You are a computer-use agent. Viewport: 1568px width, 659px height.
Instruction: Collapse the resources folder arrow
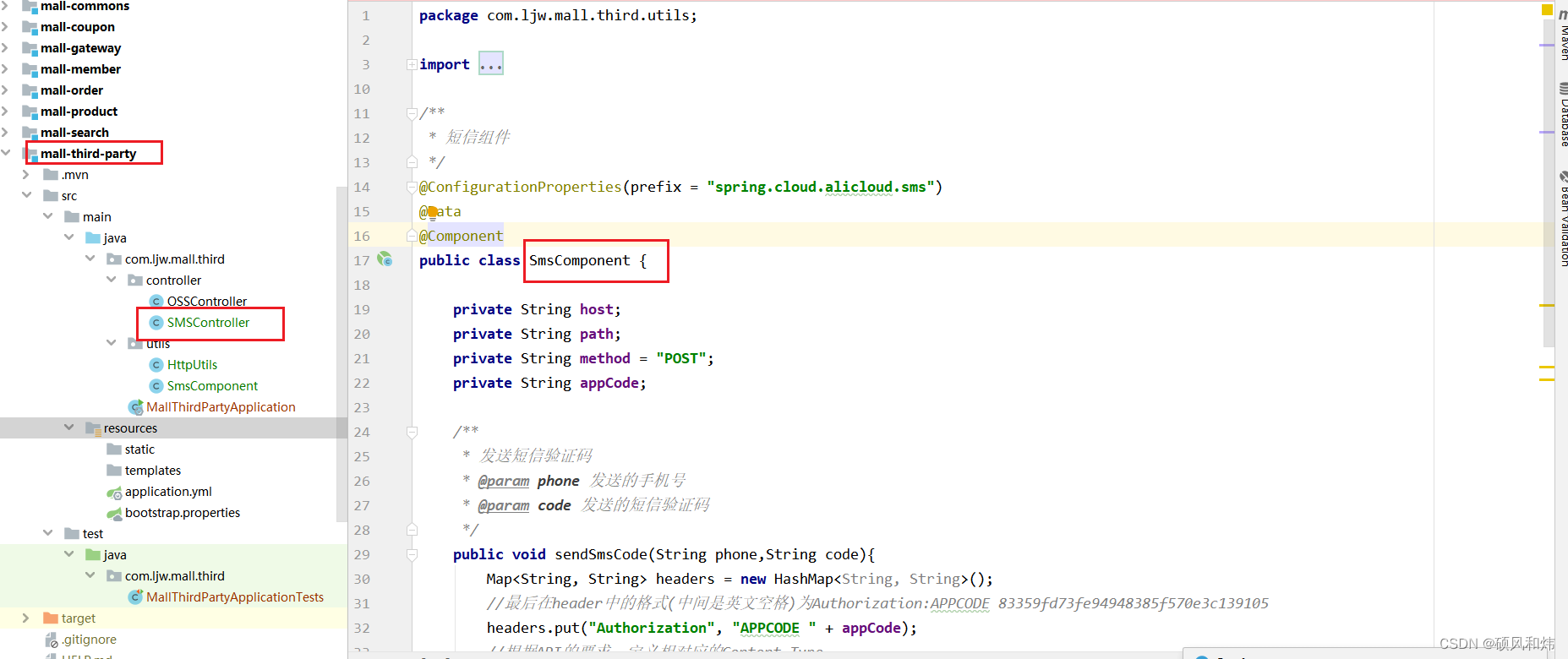coord(69,428)
